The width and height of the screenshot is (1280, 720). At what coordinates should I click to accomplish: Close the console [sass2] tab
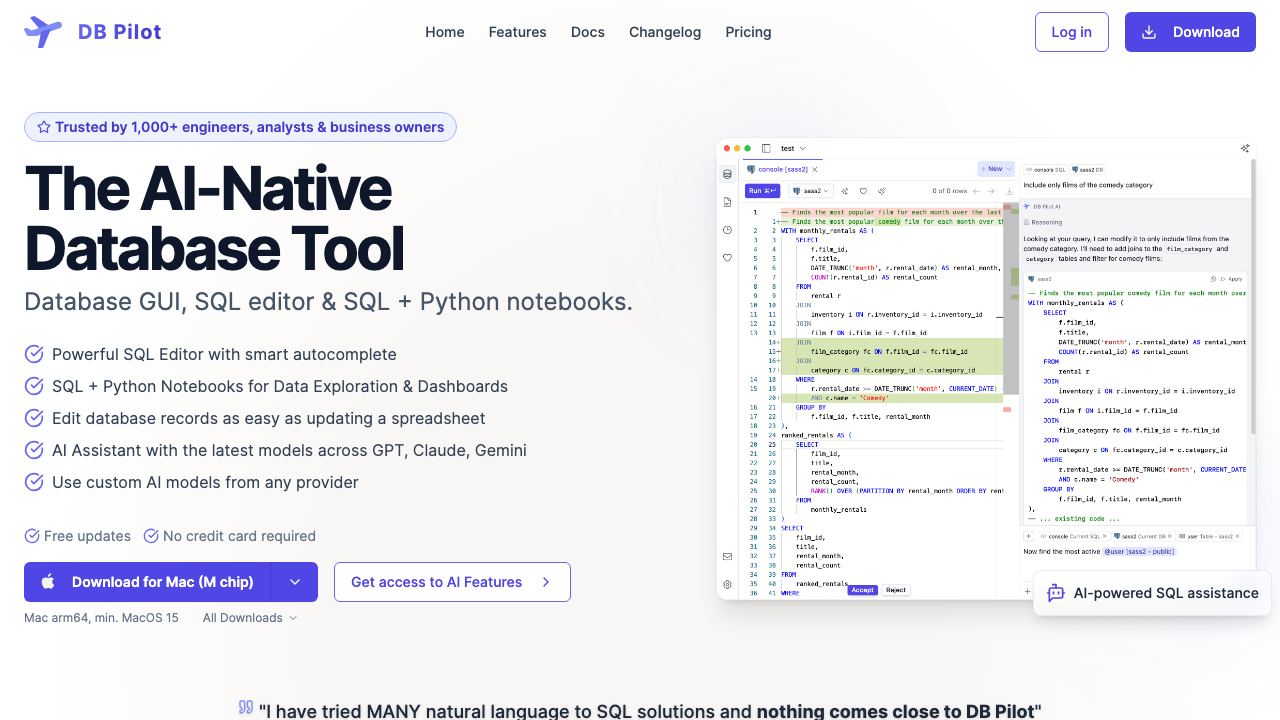point(814,170)
